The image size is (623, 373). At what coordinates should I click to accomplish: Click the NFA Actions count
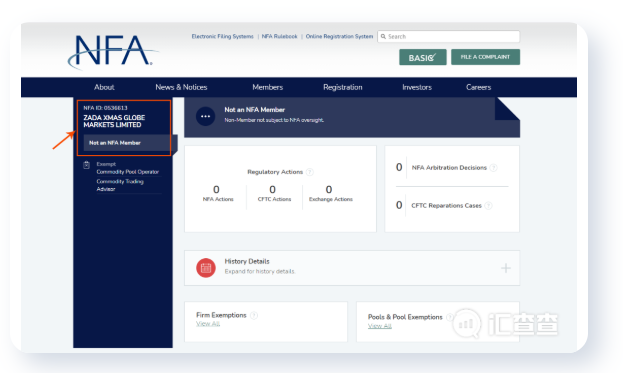pyautogui.click(x=216, y=189)
